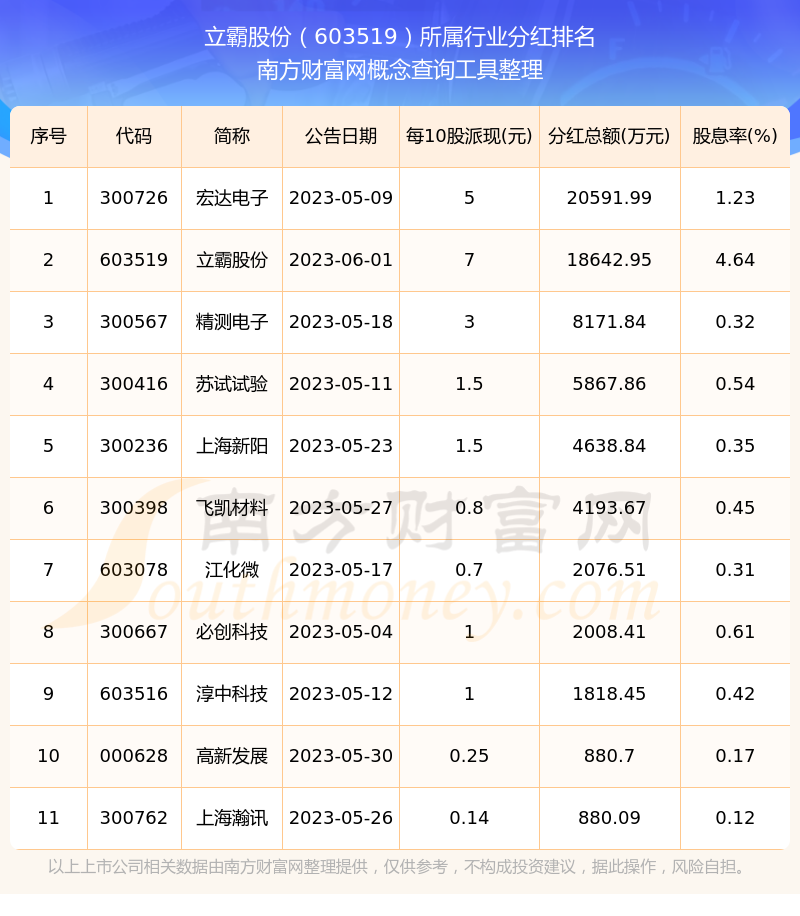Click company name 飞凯材料
The image size is (800, 916).
click(x=232, y=508)
